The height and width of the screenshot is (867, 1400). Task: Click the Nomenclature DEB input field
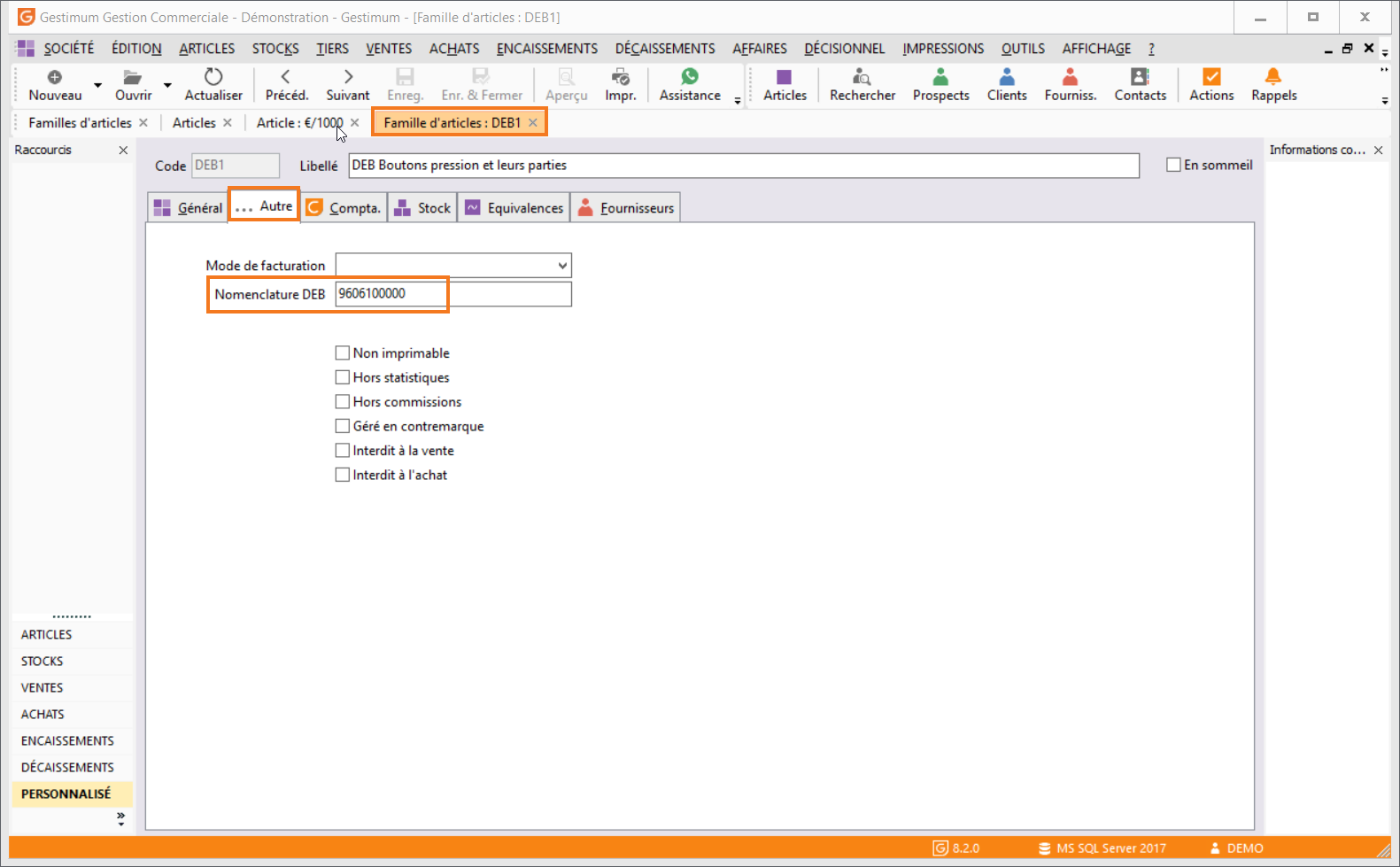(x=453, y=294)
